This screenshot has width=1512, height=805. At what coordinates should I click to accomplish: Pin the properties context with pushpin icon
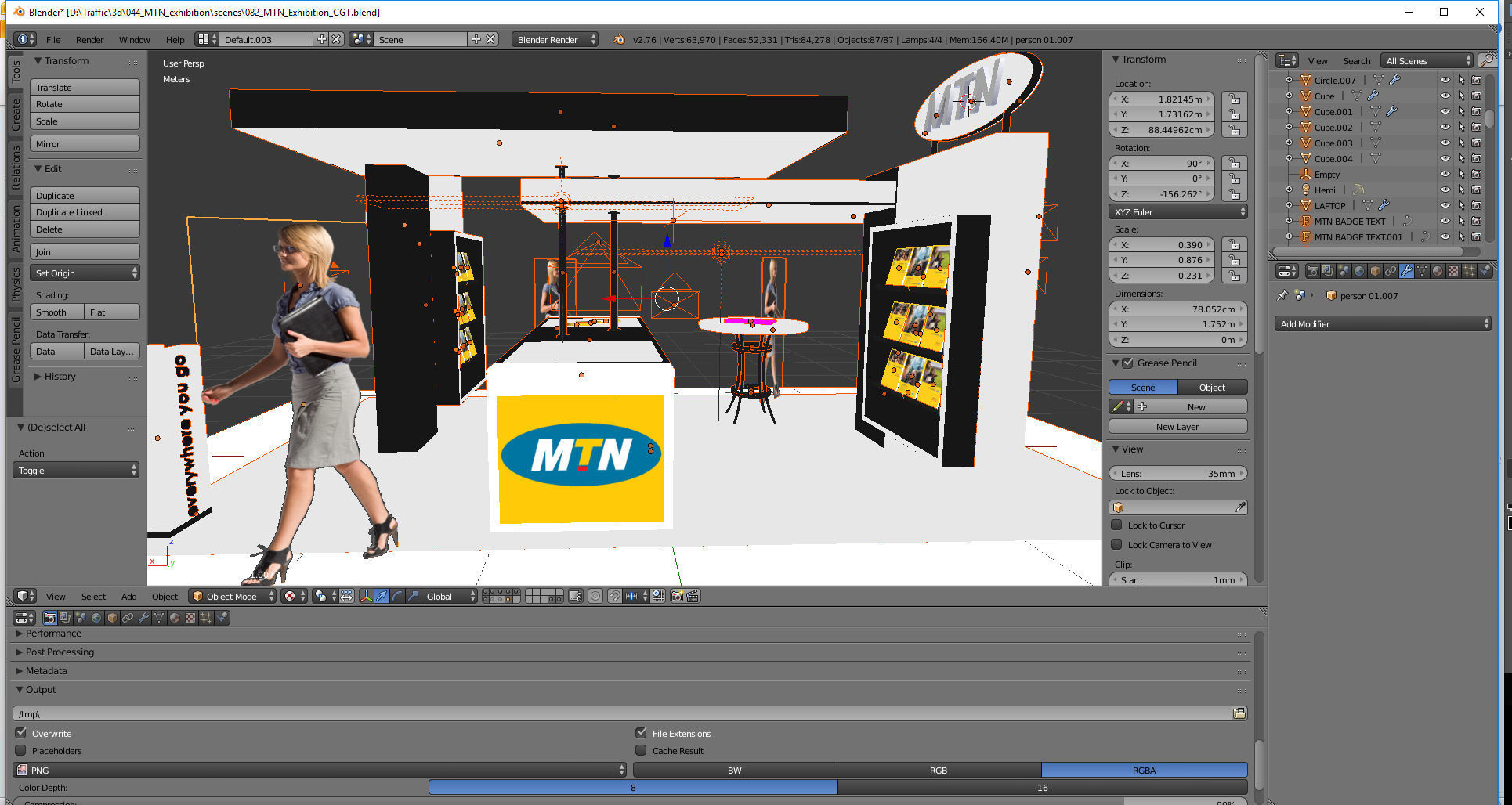(1282, 295)
